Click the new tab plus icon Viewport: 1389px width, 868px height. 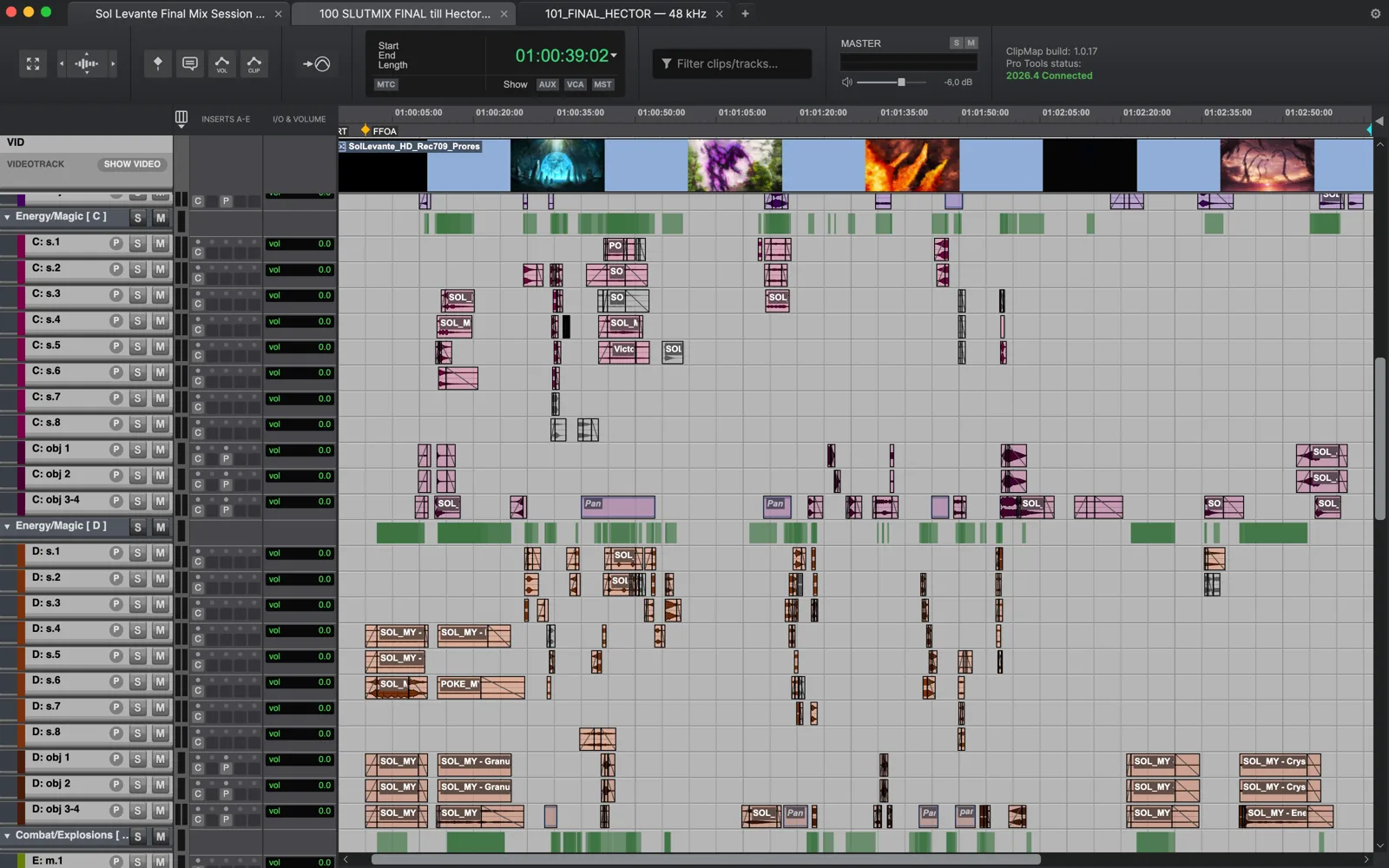(x=745, y=14)
